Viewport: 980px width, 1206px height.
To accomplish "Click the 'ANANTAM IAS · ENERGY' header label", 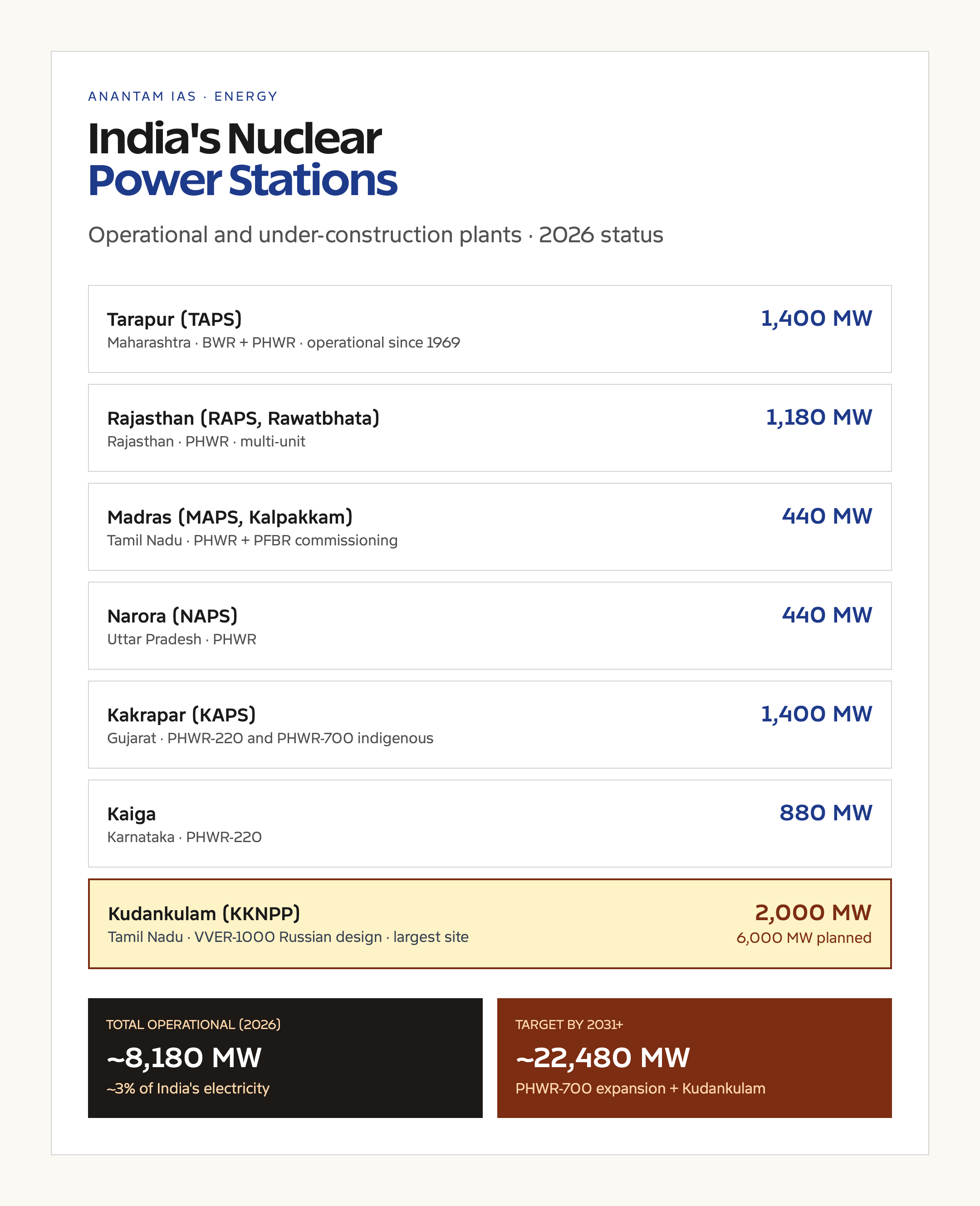I will (183, 97).
